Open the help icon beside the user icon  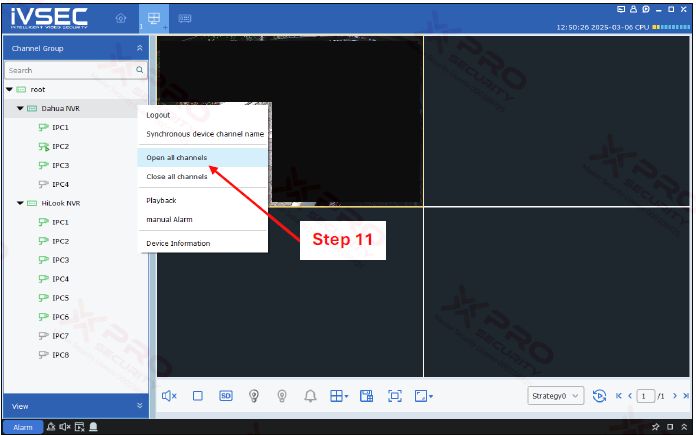[x=646, y=9]
